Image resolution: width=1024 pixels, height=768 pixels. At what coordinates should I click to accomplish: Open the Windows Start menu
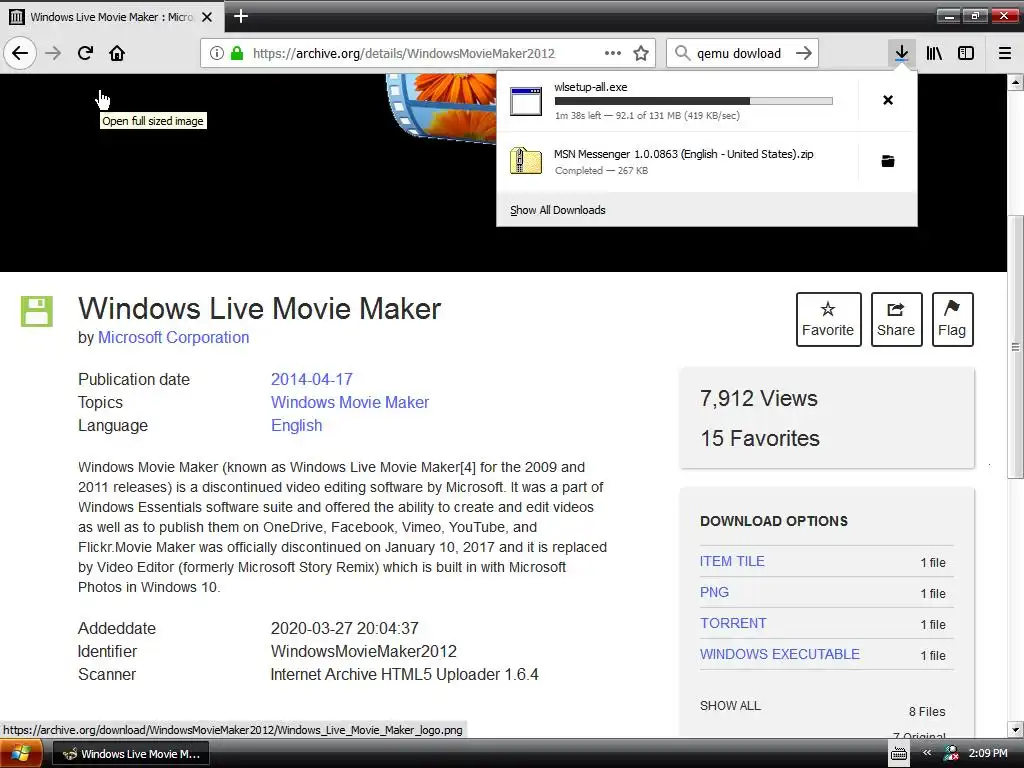coord(21,754)
